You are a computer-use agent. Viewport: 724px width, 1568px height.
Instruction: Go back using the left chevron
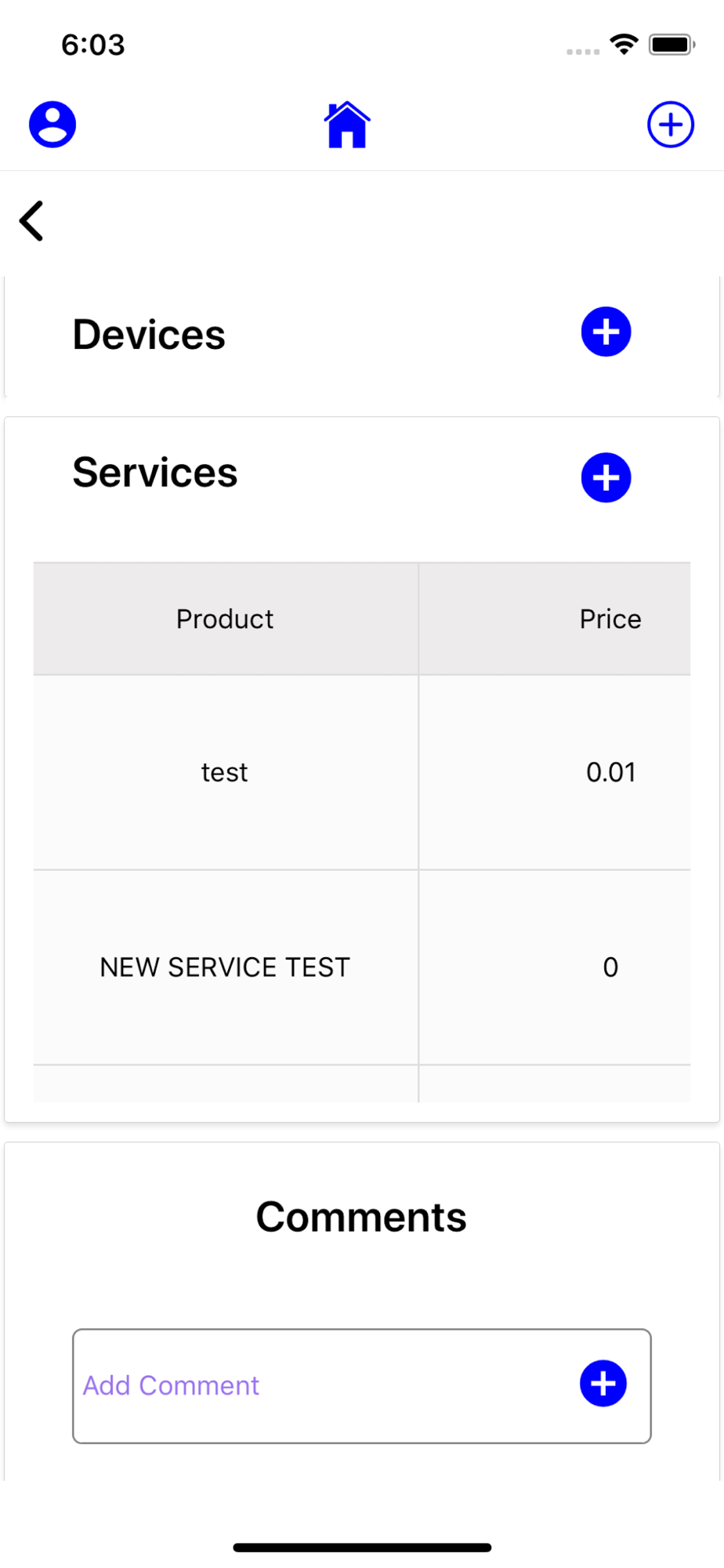point(31,221)
